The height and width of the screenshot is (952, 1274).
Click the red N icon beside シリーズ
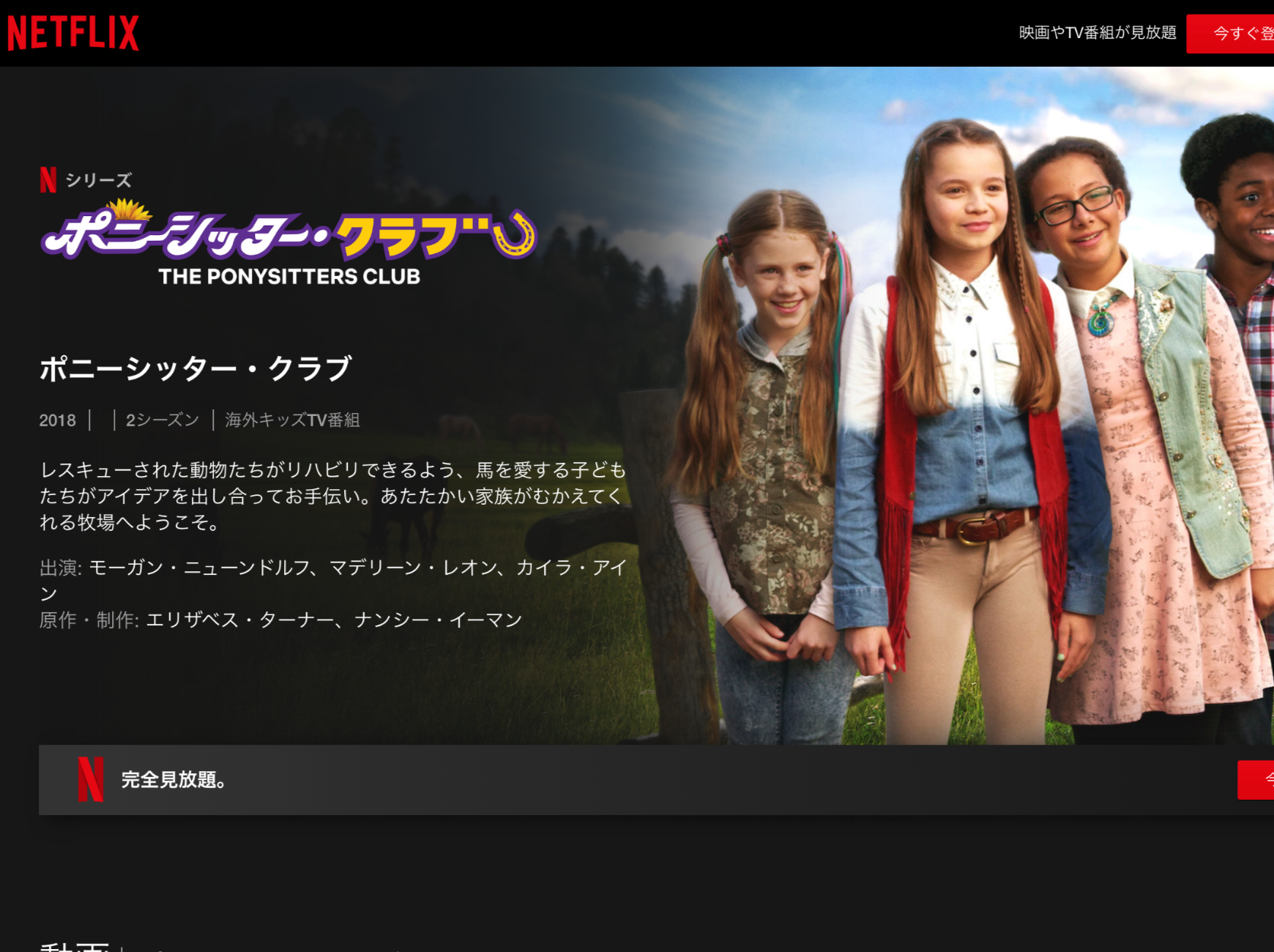48,180
